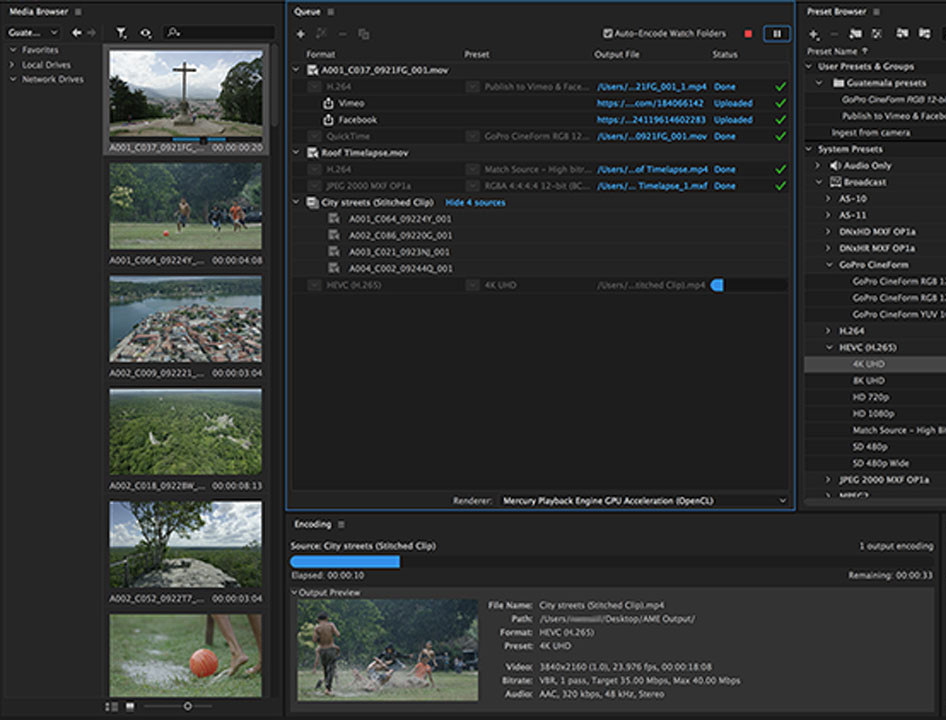Open Roof Timelapse.mp4 output file link
This screenshot has width=946, height=720.
[652, 170]
